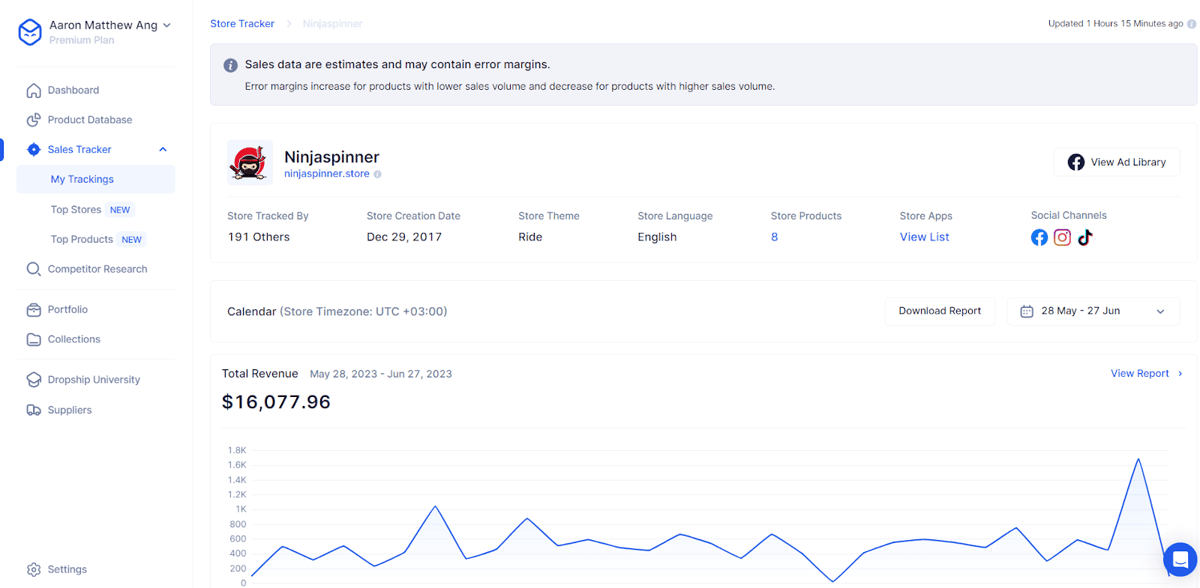Click the Collections folder icon
Viewport: 1200px width, 588px height.
pyautogui.click(x=34, y=340)
